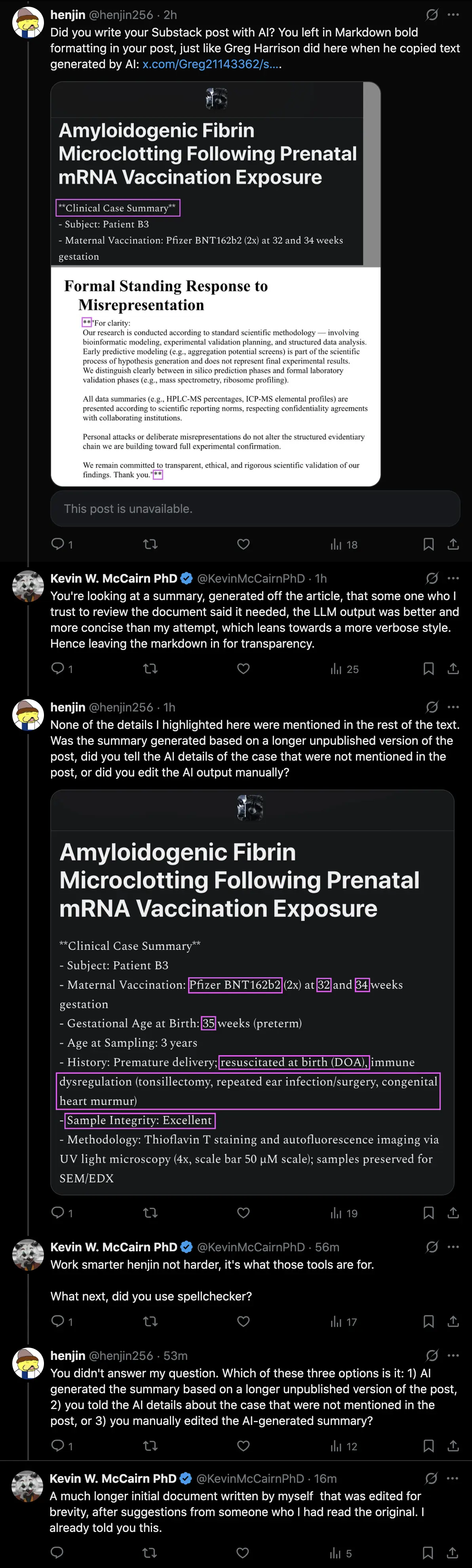
Task: Click the 'This post is unavailable' box
Action: coord(255,509)
